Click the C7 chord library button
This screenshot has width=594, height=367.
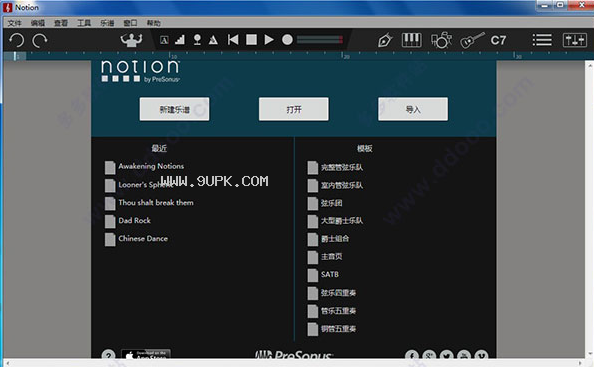coord(498,40)
